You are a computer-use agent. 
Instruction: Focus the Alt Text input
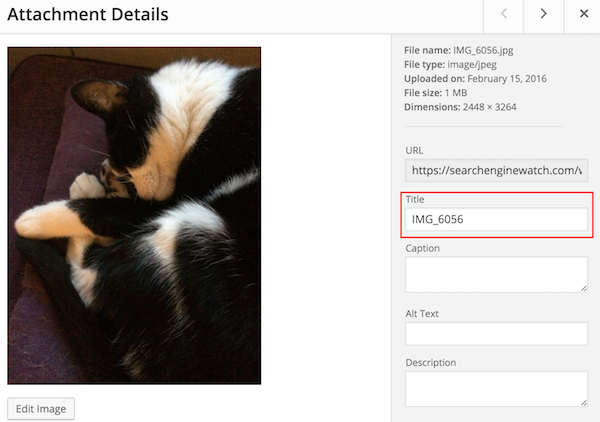point(496,334)
